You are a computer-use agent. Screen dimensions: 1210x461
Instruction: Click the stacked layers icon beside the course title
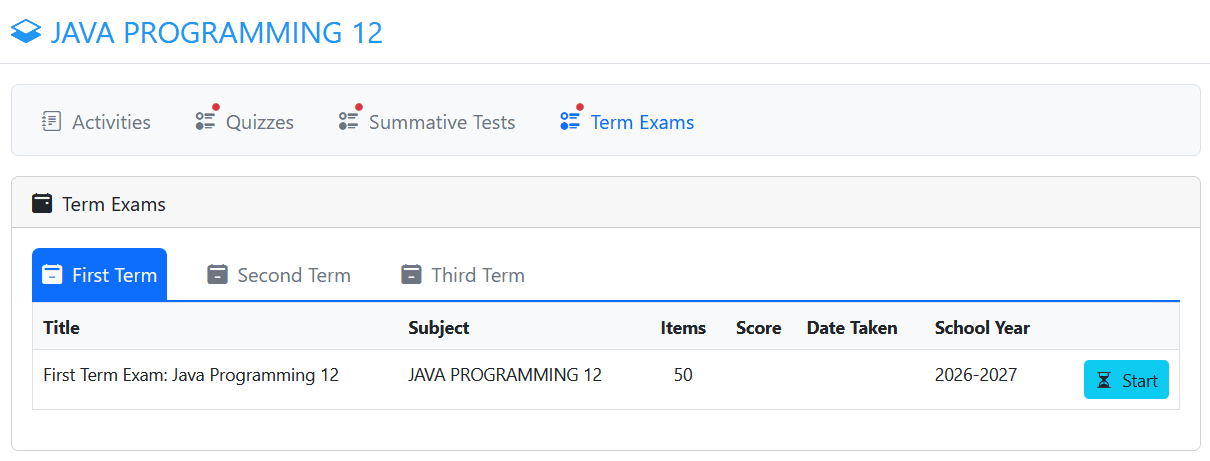(26, 32)
